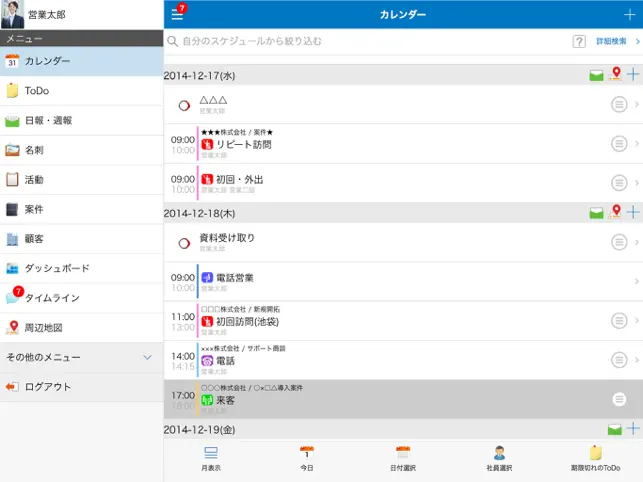Viewport: 643px width, 482px height.
Task: Open the 来客 schedule entry
Action: coord(404,399)
